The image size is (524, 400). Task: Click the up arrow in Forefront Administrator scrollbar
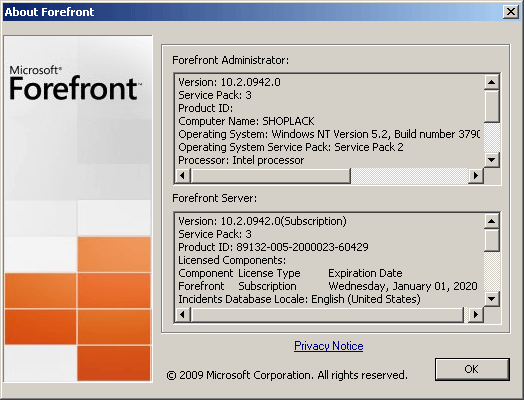pyautogui.click(x=492, y=82)
